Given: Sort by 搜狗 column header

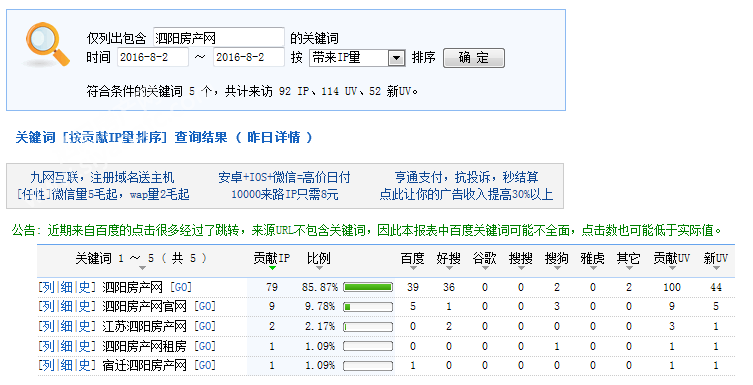Looking at the screenshot, I should [557, 260].
